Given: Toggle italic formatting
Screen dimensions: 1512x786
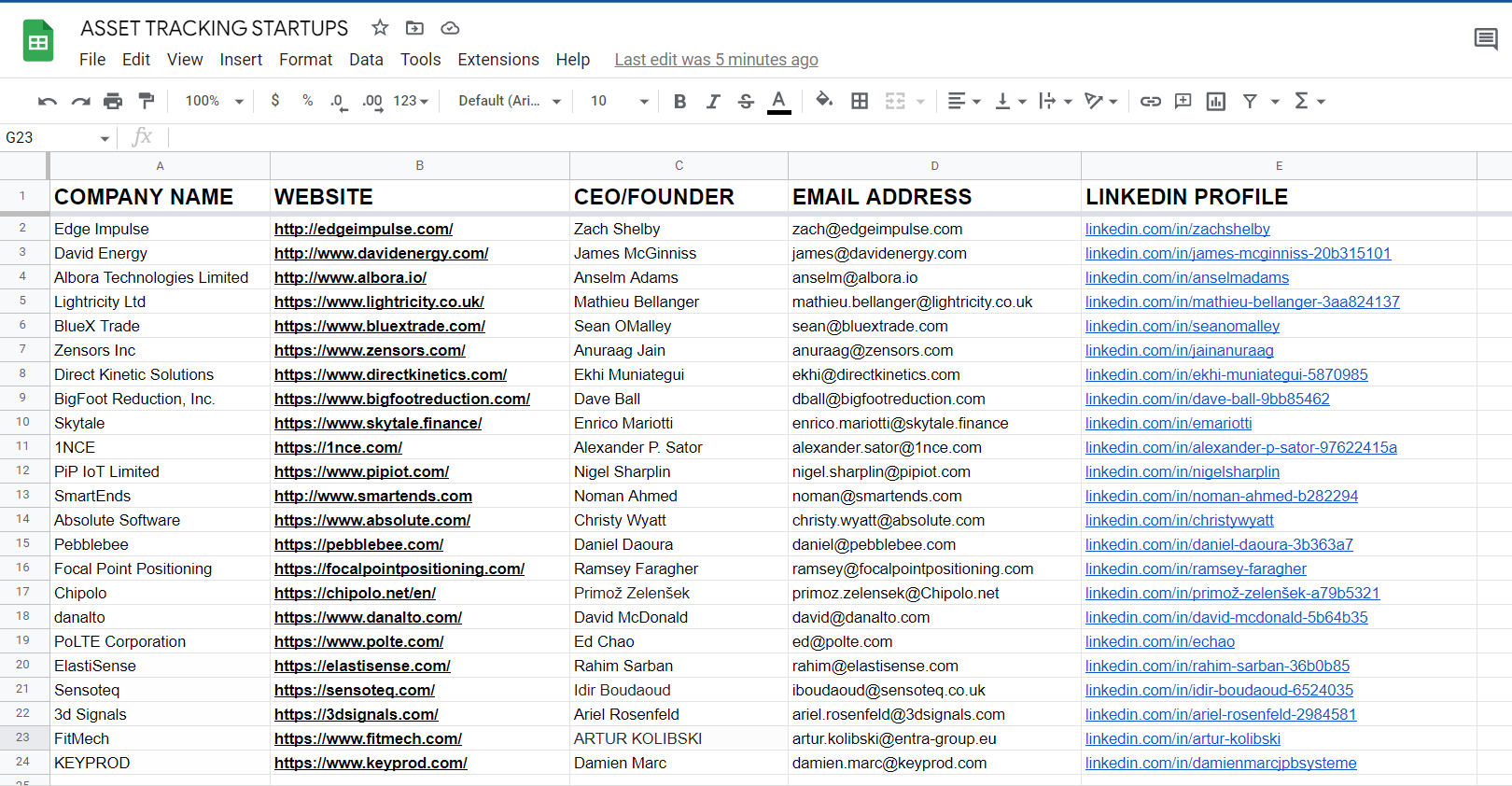Looking at the screenshot, I should click(x=713, y=101).
